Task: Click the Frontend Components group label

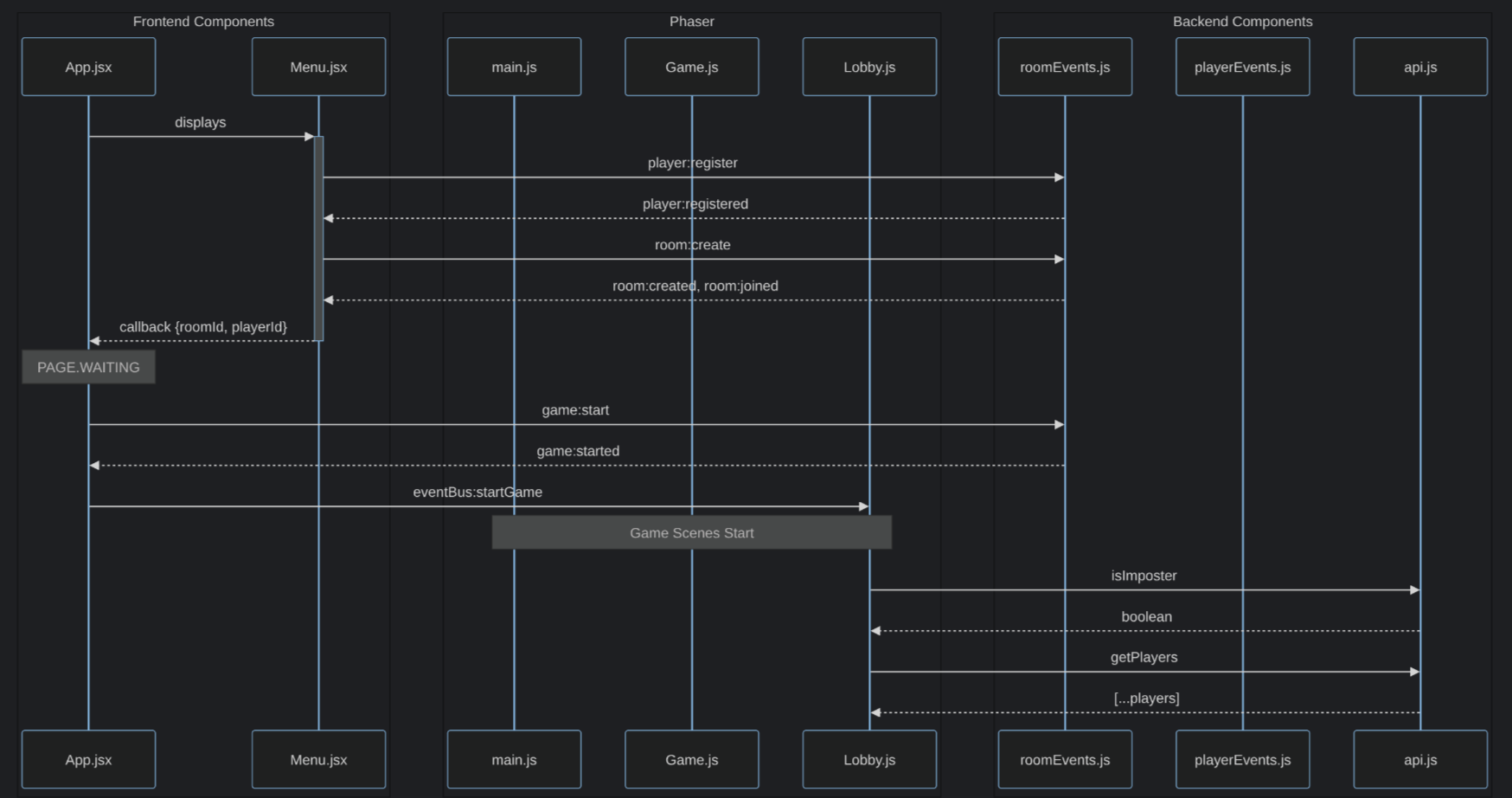Action: (x=203, y=22)
